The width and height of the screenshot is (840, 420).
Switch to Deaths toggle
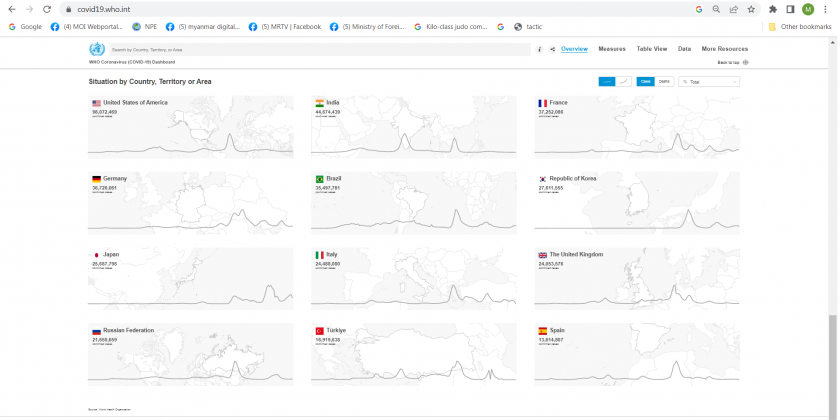tap(664, 81)
